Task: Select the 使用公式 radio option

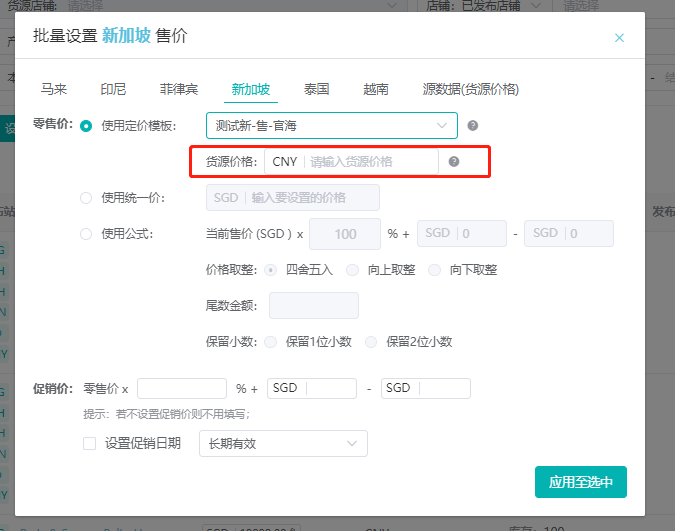Action: click(x=86, y=234)
